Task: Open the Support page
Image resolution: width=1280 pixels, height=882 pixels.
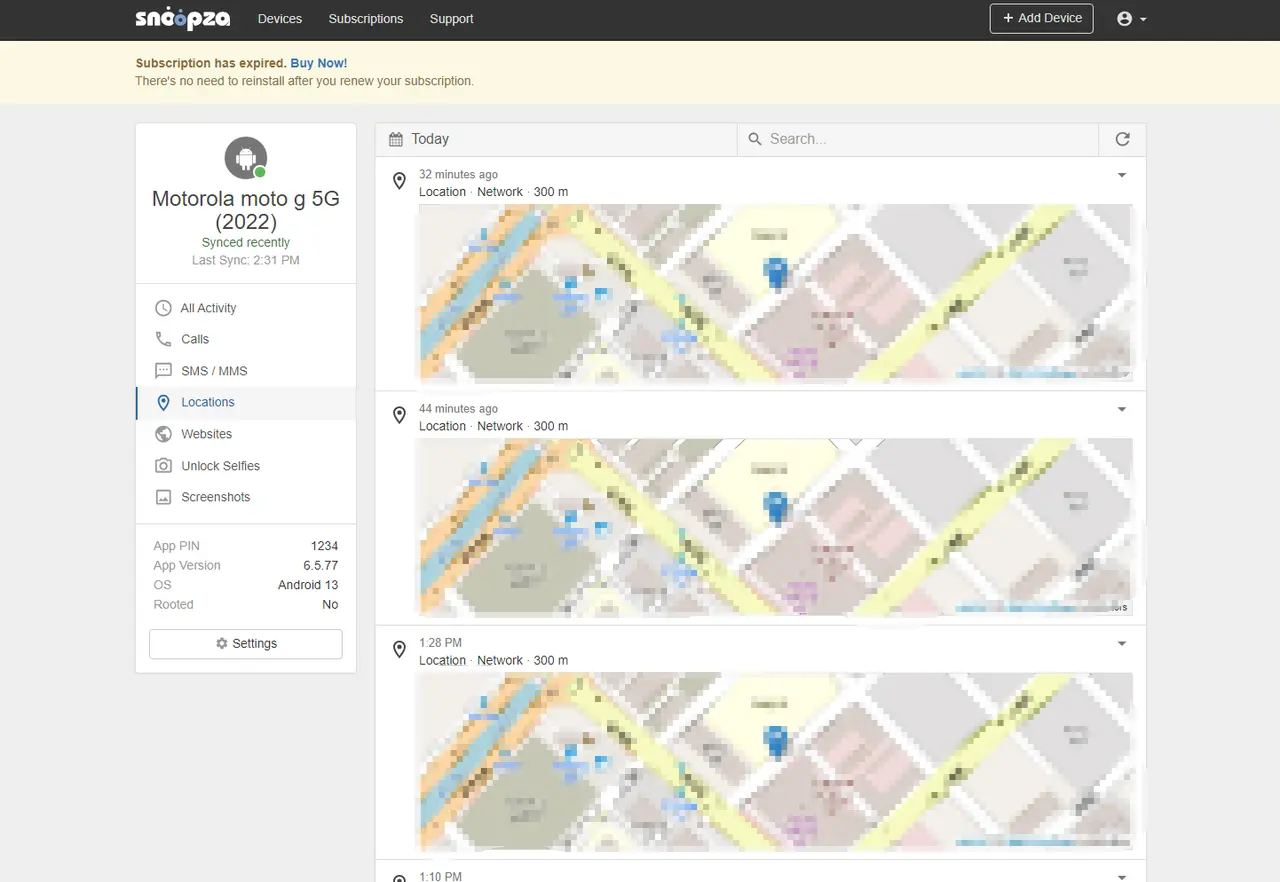Action: point(451,19)
